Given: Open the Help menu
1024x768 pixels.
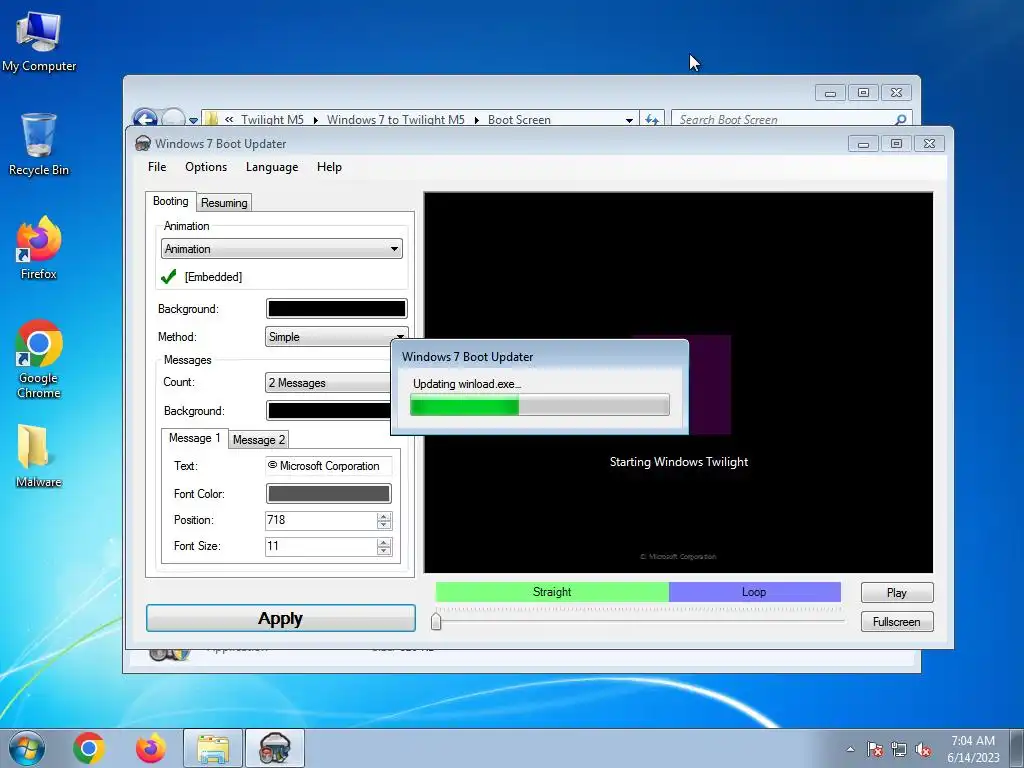Looking at the screenshot, I should (x=329, y=167).
